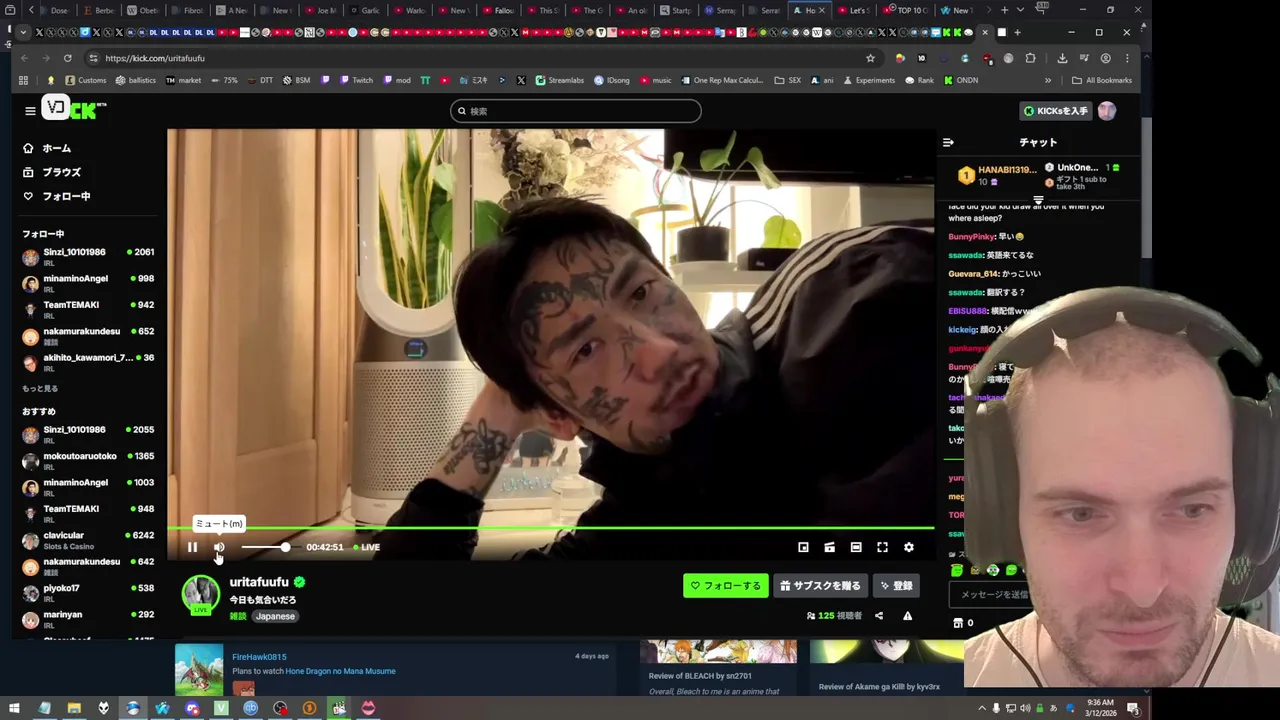This screenshot has height=720, width=1280.
Task: Mute the stream with the speaker icon
Action: 219,547
